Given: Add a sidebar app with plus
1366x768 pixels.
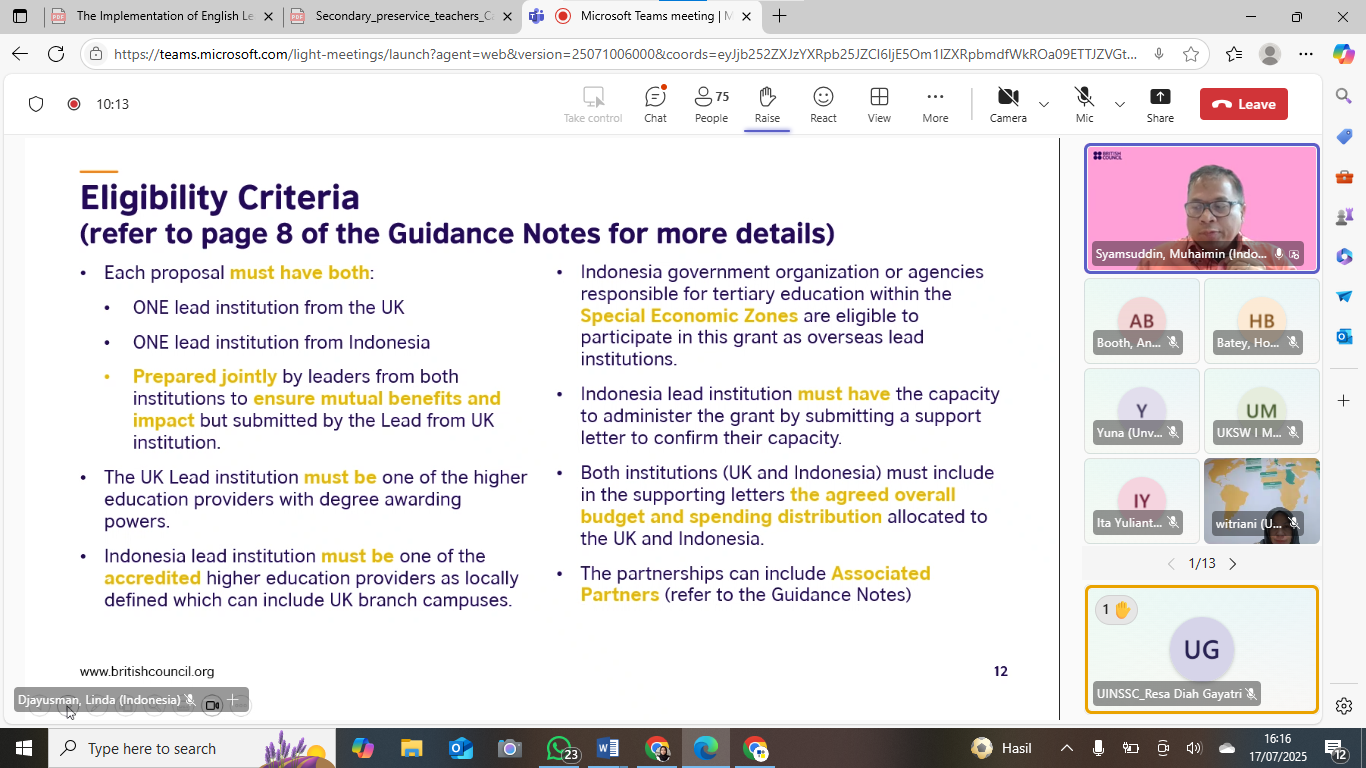Looking at the screenshot, I should 1343,400.
